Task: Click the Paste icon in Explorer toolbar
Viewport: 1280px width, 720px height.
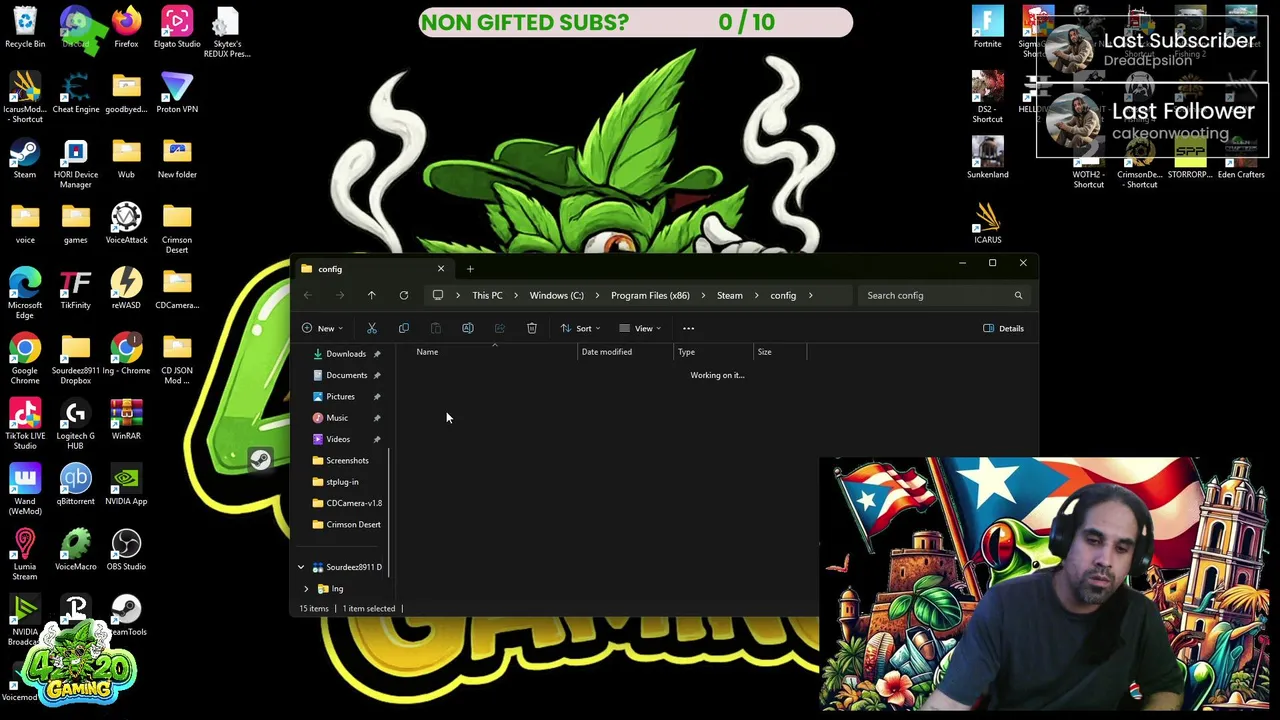Action: coord(436,328)
